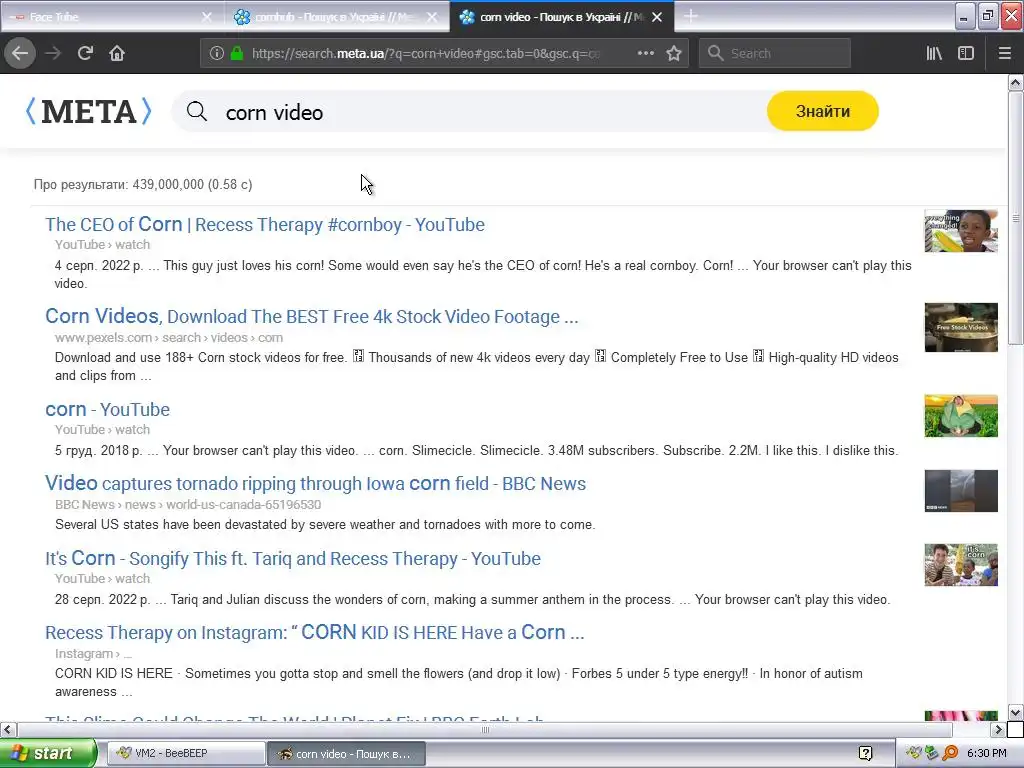
Task: Click BBC News tornado thumbnail
Action: coord(961,491)
